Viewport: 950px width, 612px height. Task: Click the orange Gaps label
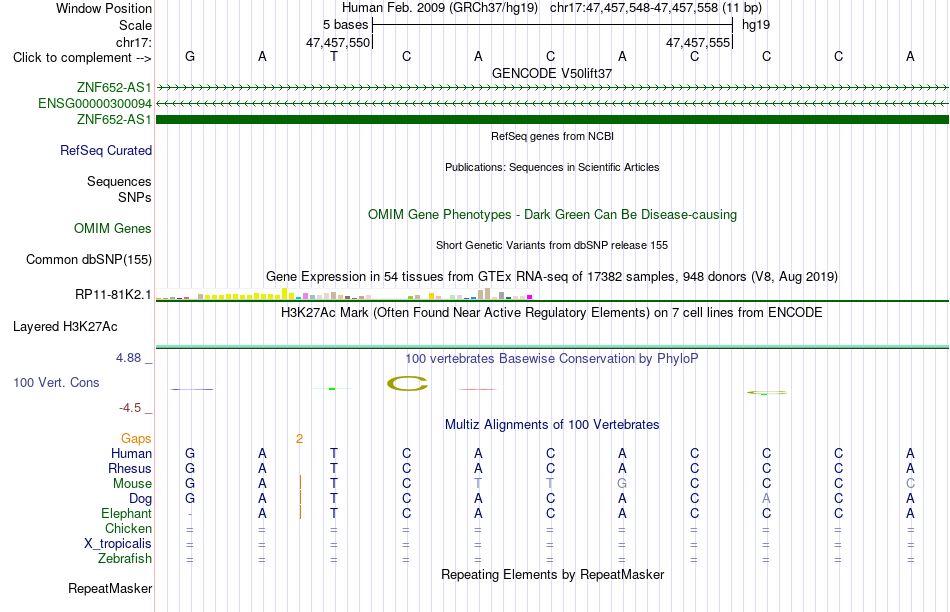pyautogui.click(x=136, y=438)
